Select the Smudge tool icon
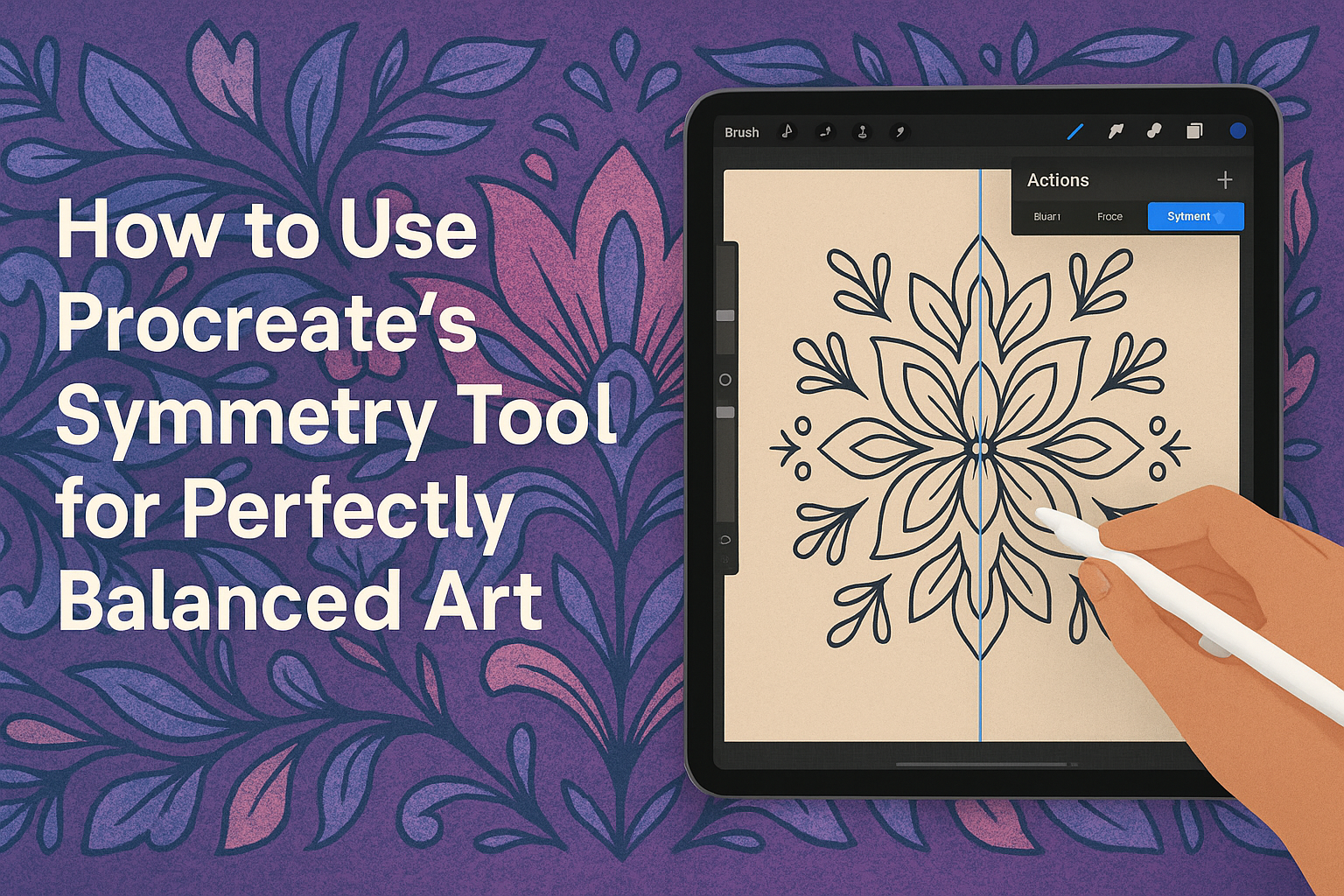This screenshot has height=896, width=1344. tap(1116, 131)
